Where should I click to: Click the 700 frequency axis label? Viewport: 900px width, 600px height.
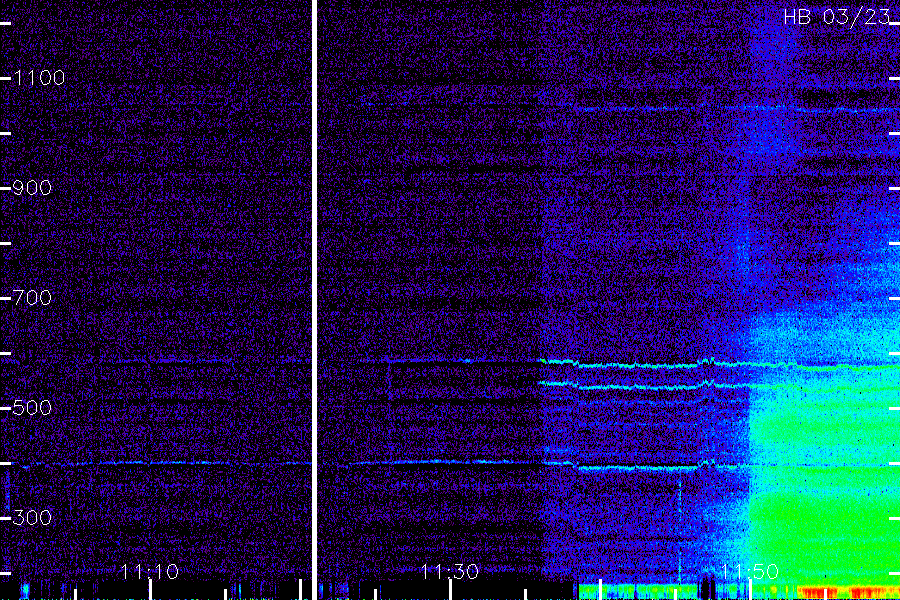coord(32,297)
